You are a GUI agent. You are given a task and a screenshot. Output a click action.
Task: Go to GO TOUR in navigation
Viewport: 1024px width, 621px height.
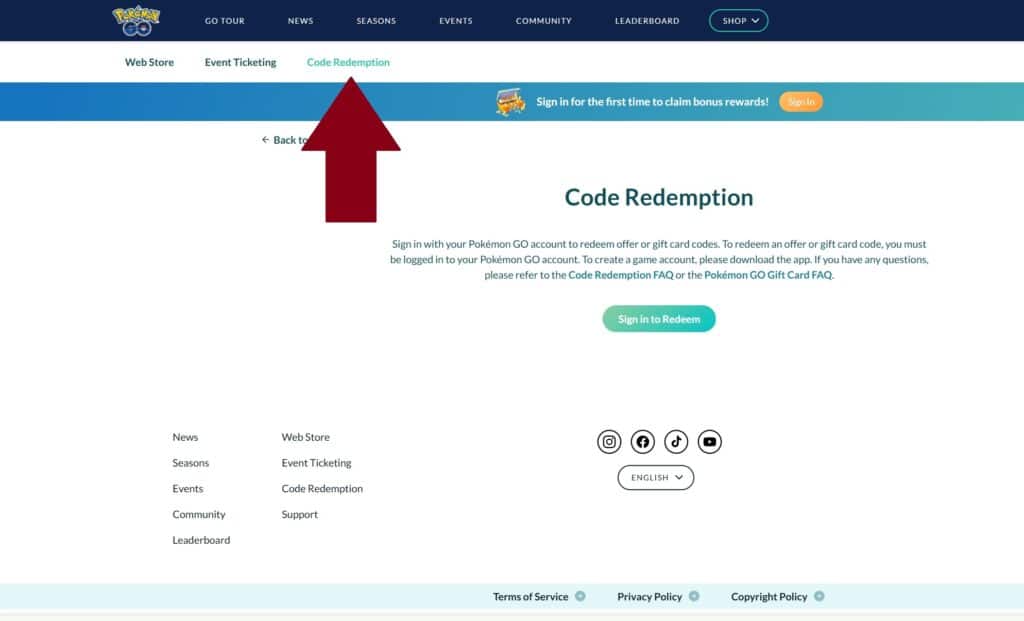click(x=224, y=21)
